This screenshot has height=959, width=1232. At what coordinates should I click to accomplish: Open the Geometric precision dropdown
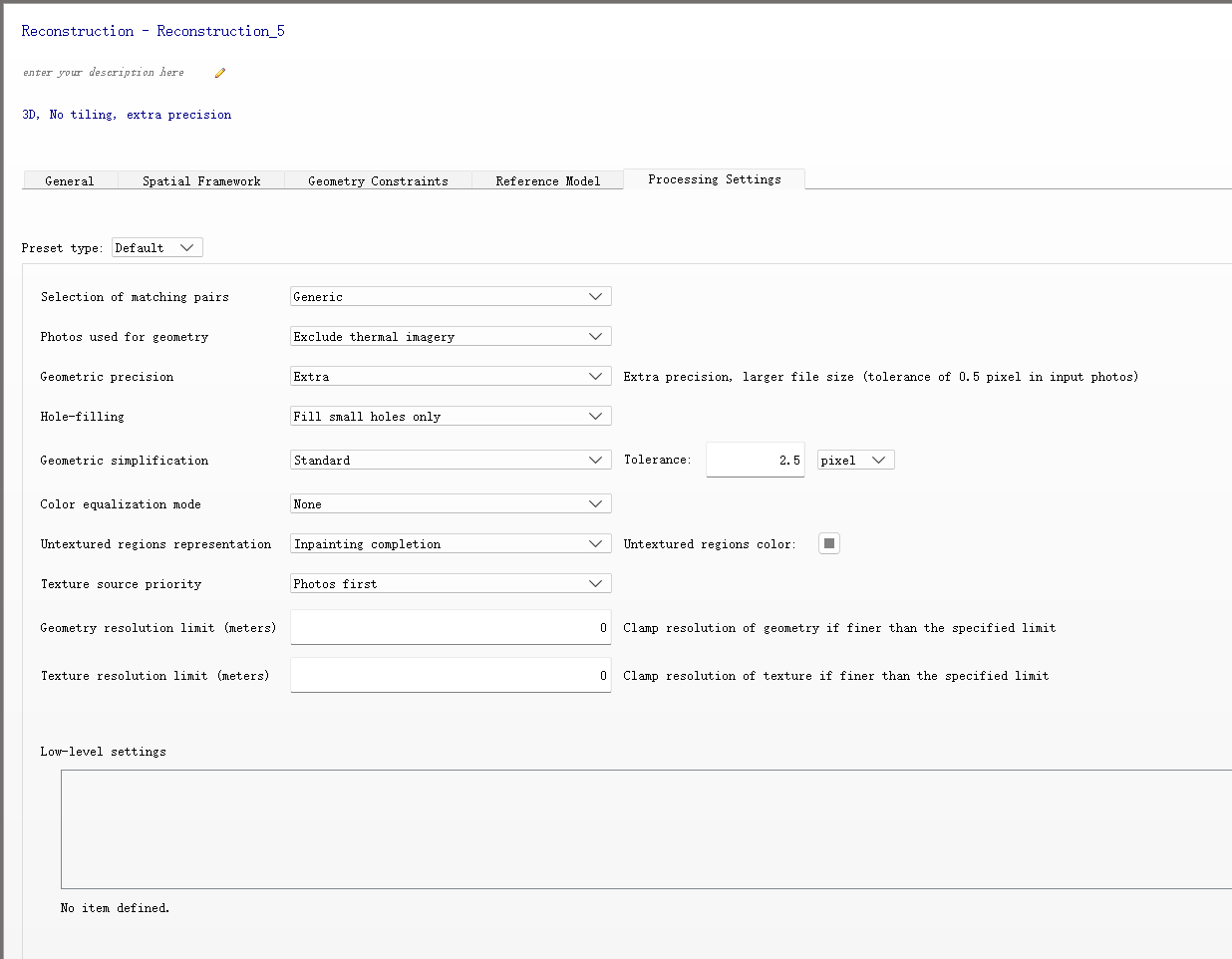coord(451,376)
